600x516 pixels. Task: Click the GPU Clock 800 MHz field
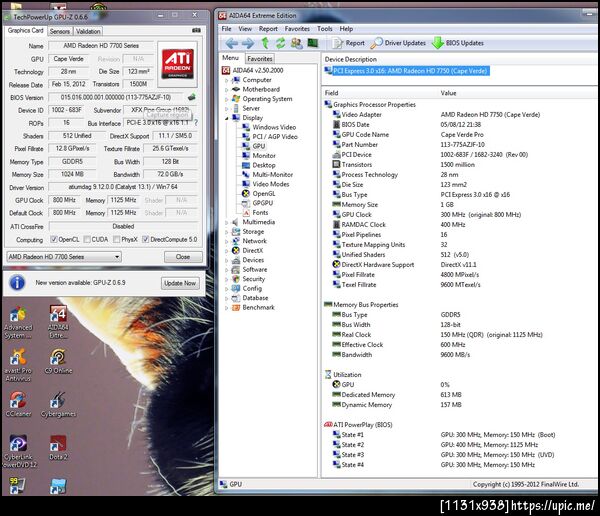tap(64, 200)
